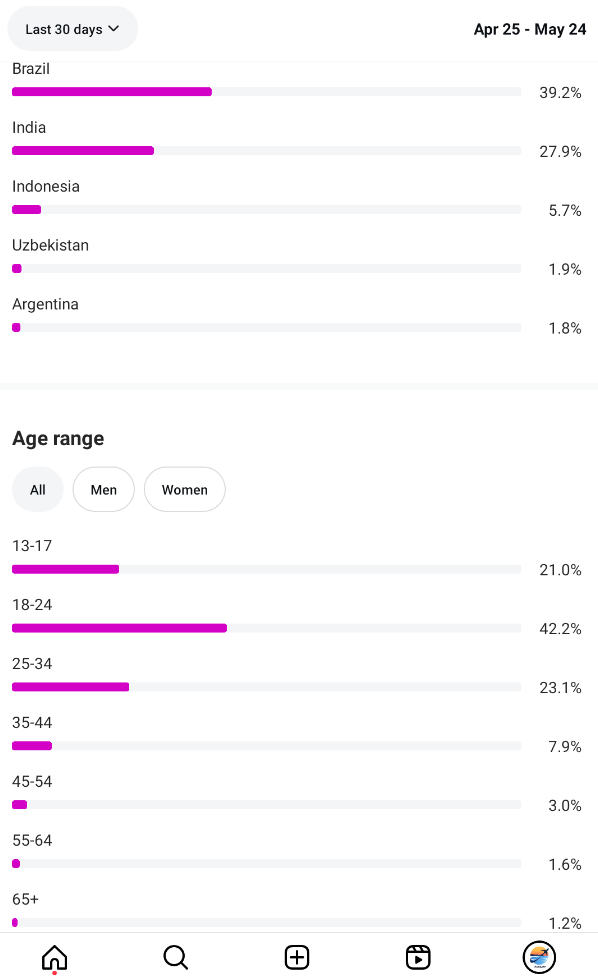This screenshot has width=598, height=977.
Task: Click the 18-24 age range bar
Action: click(x=267, y=628)
